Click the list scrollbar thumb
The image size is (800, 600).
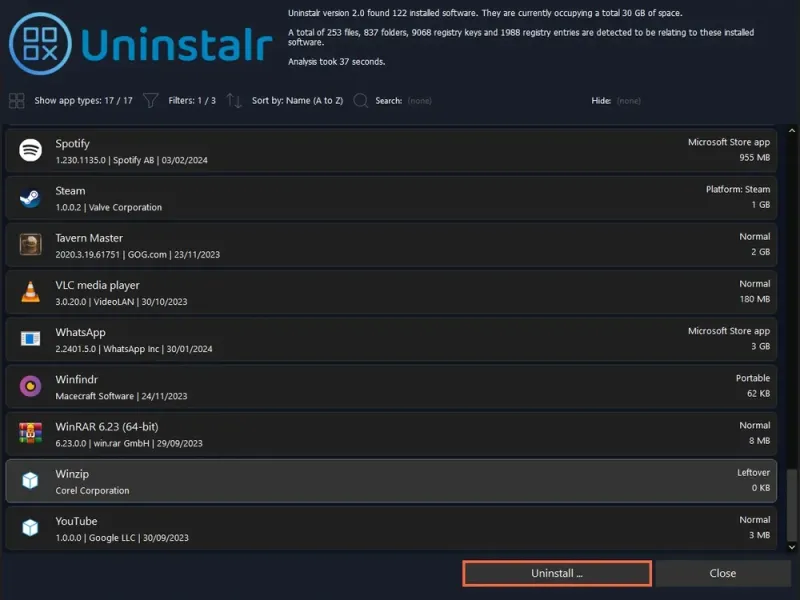792,505
